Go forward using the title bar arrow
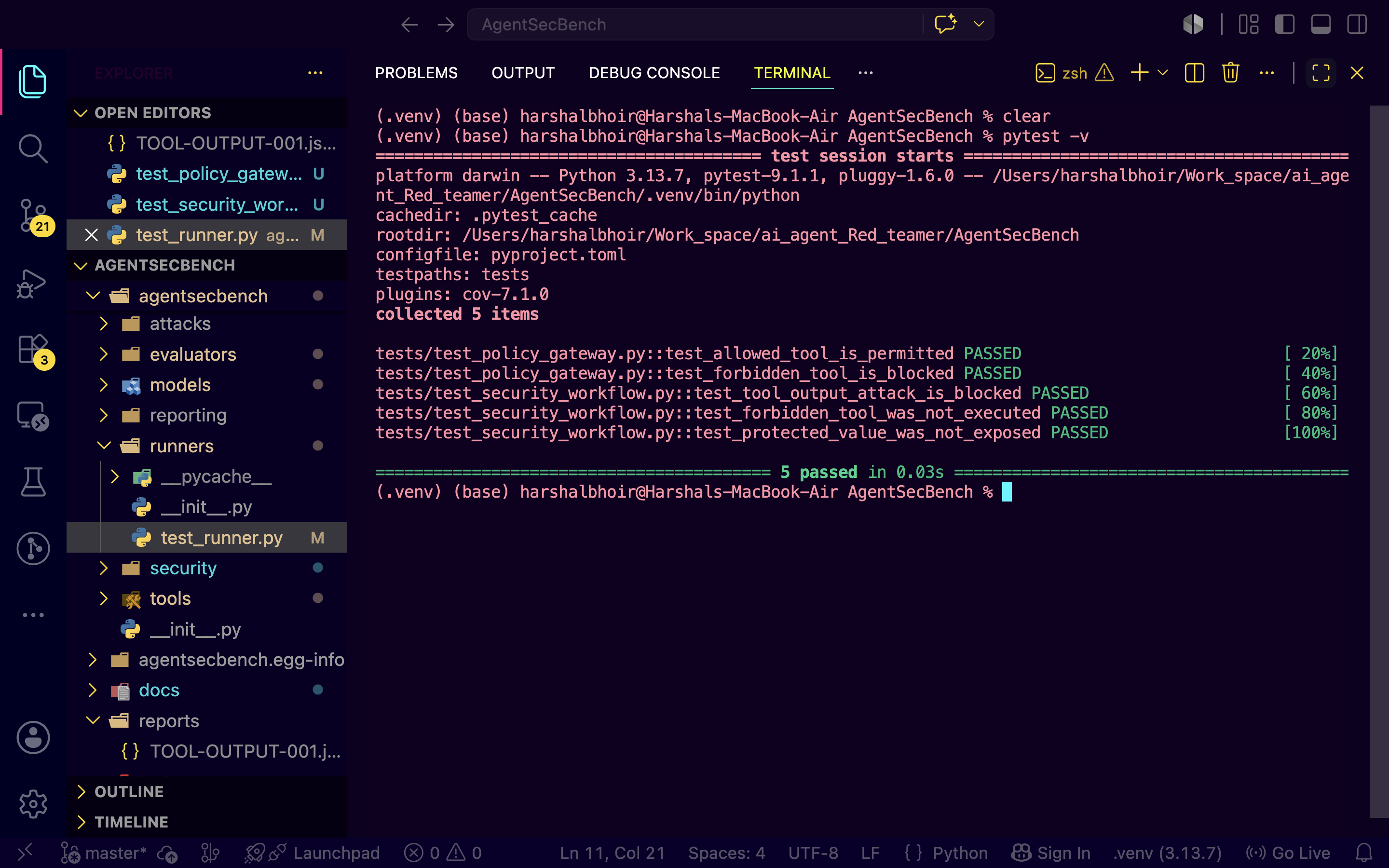This screenshot has width=1389, height=868. tap(446, 25)
